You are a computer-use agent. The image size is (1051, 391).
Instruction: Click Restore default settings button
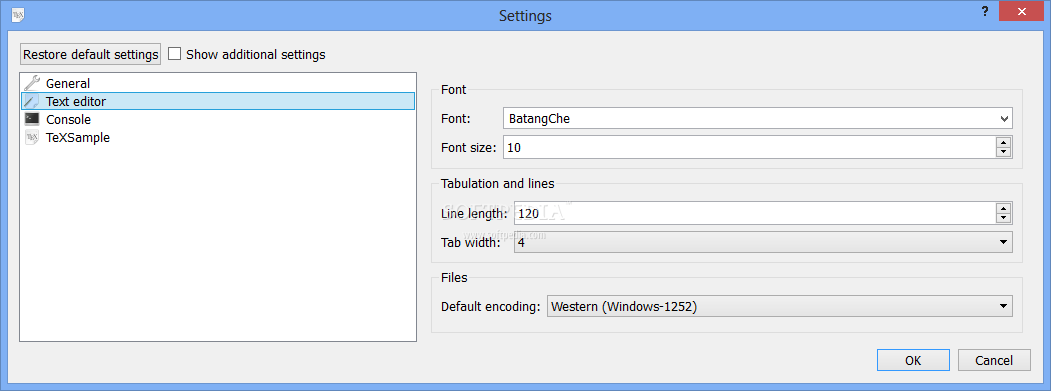(90, 54)
